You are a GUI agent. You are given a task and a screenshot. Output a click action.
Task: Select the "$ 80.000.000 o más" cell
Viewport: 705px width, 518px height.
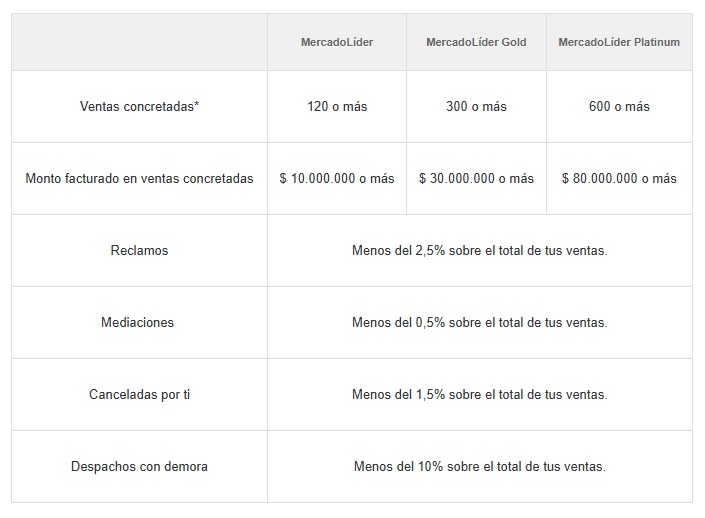[x=619, y=178]
